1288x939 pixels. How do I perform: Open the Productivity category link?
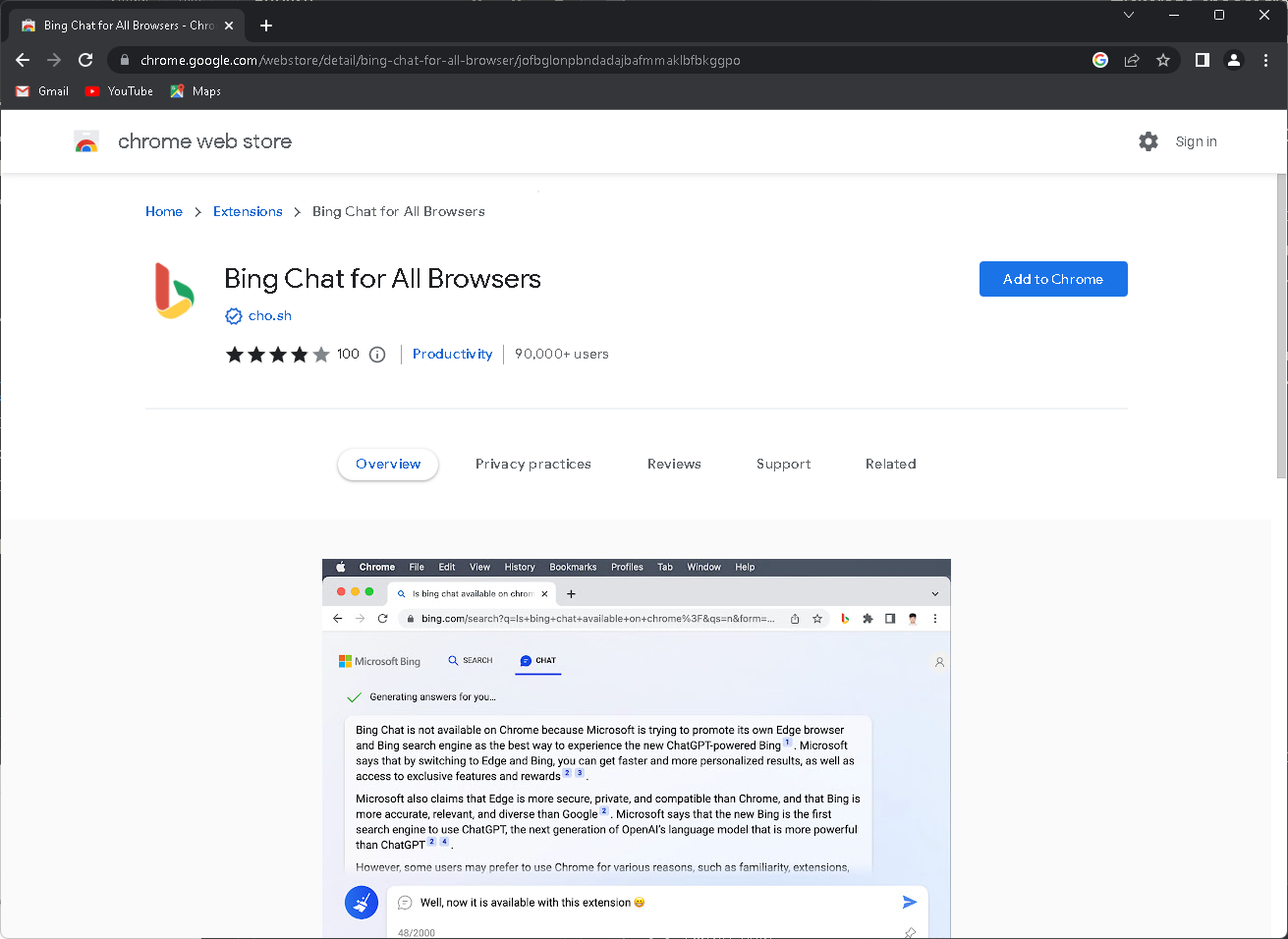(452, 354)
